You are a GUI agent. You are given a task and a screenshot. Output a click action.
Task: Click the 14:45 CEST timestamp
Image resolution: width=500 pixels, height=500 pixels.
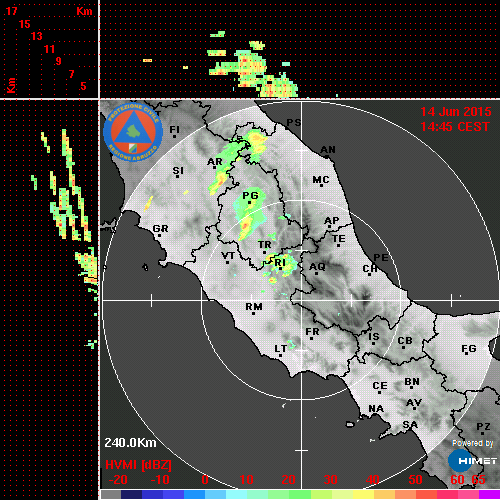coord(455,127)
